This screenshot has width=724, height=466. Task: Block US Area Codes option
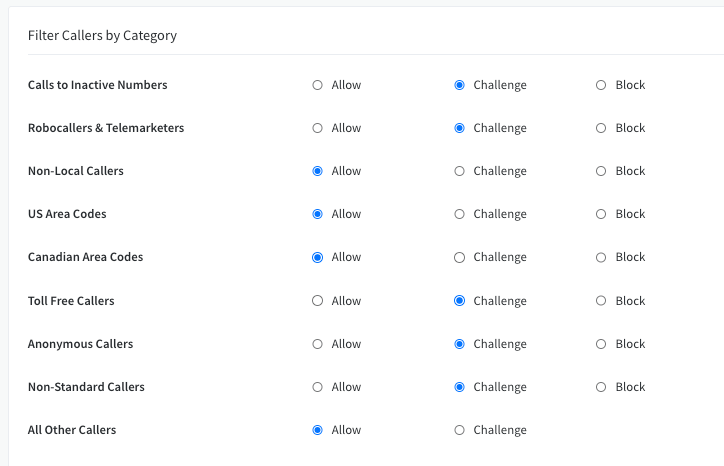pos(601,214)
